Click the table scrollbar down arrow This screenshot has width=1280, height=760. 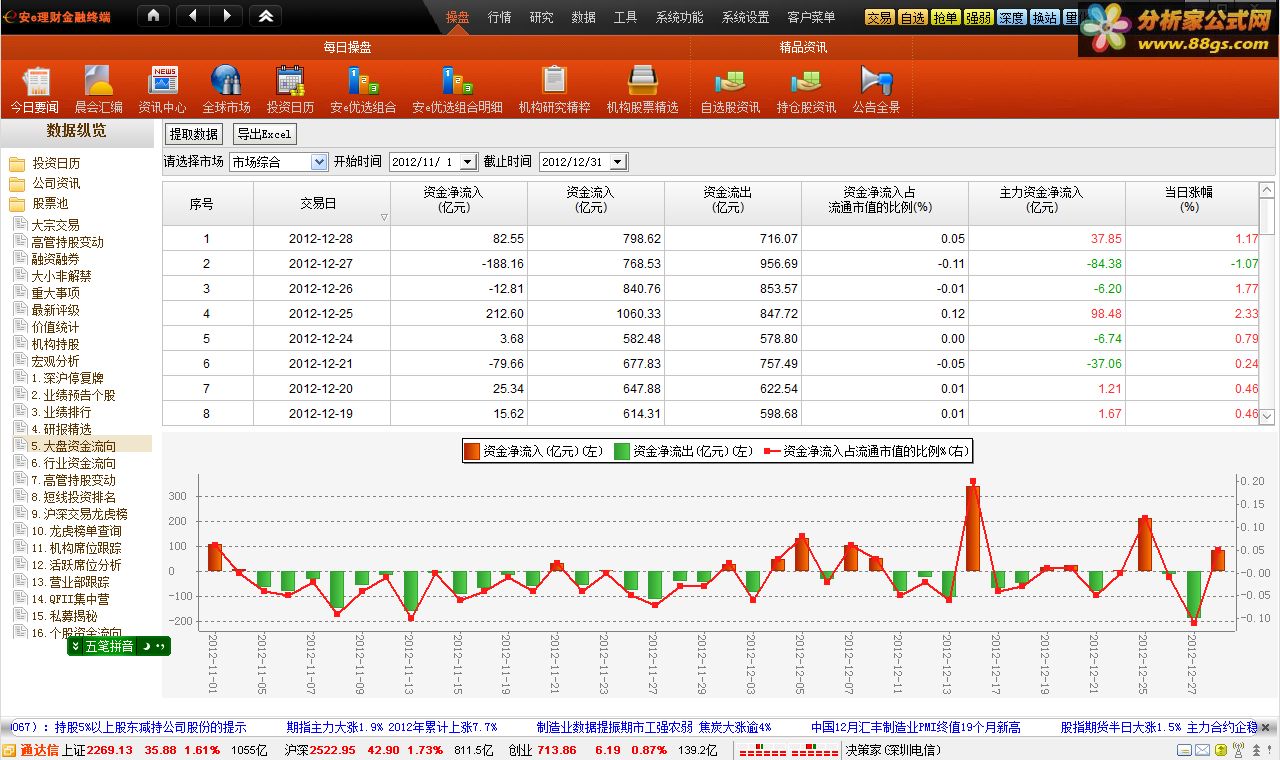pyautogui.click(x=1267, y=417)
